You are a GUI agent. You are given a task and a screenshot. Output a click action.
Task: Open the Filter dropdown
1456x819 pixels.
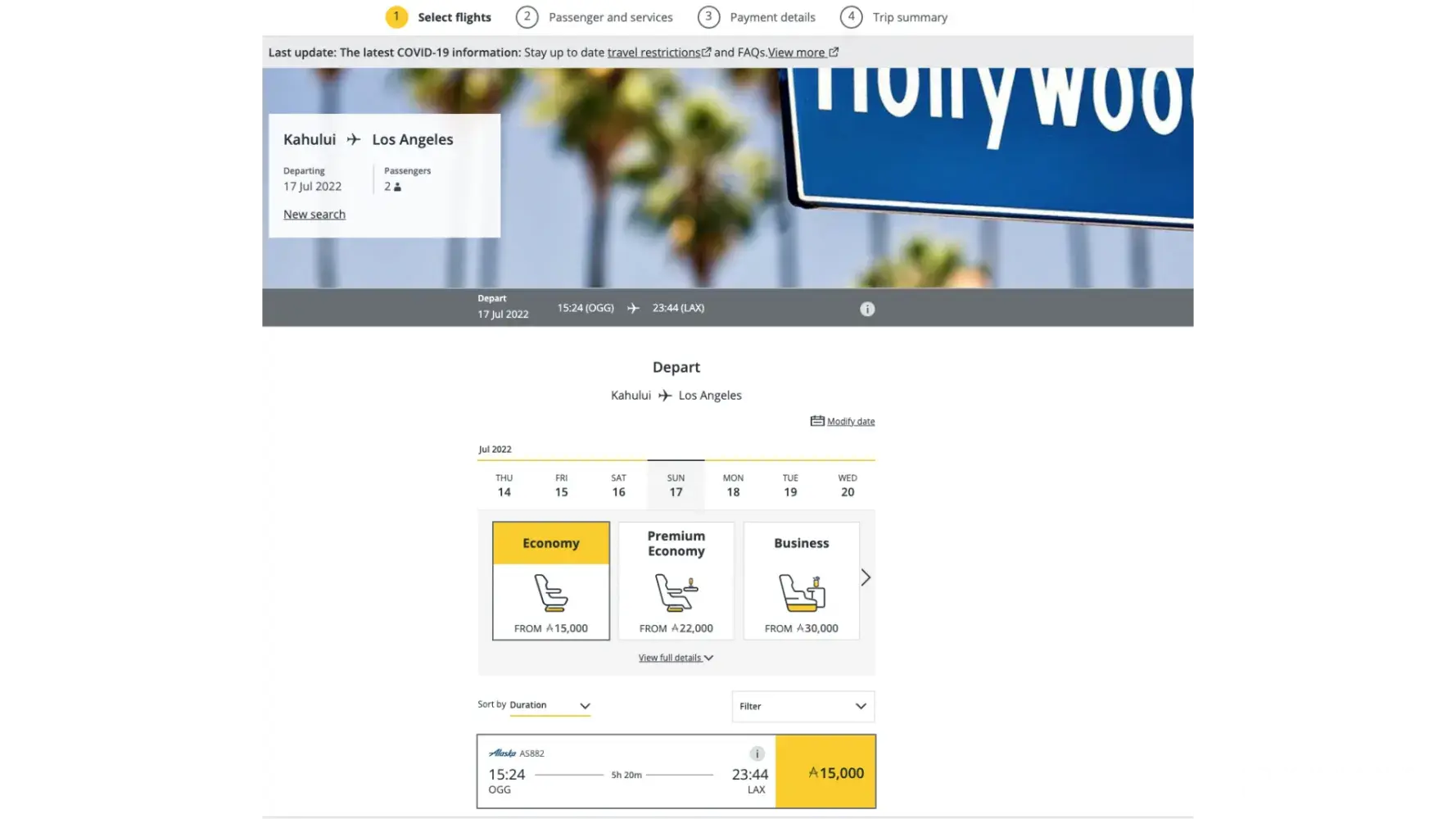coord(803,706)
